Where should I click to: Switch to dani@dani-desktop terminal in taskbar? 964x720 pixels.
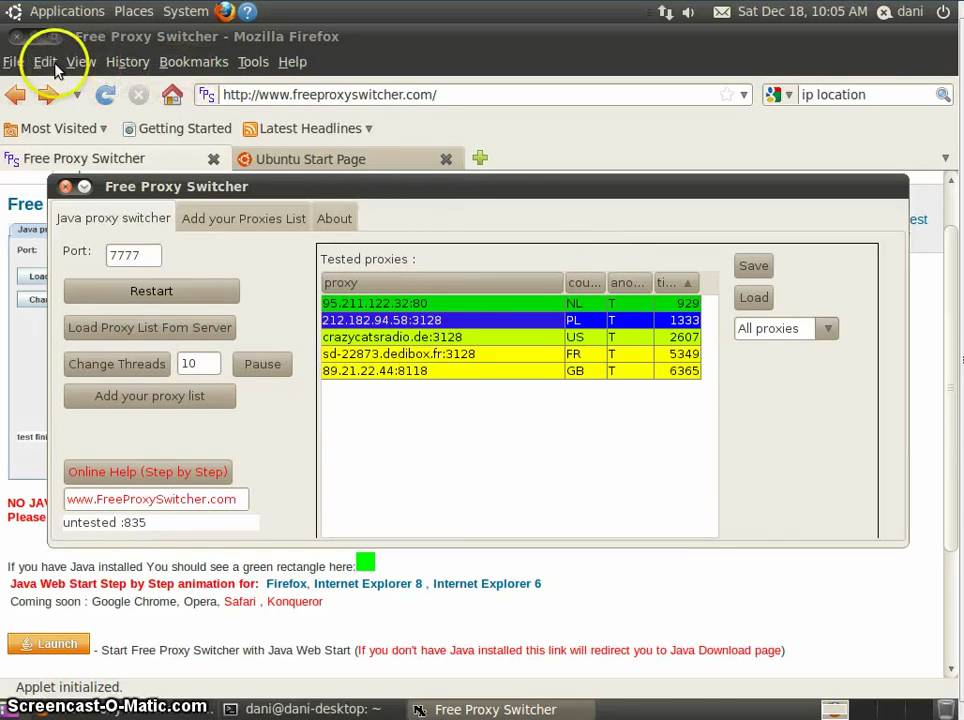pos(302,709)
